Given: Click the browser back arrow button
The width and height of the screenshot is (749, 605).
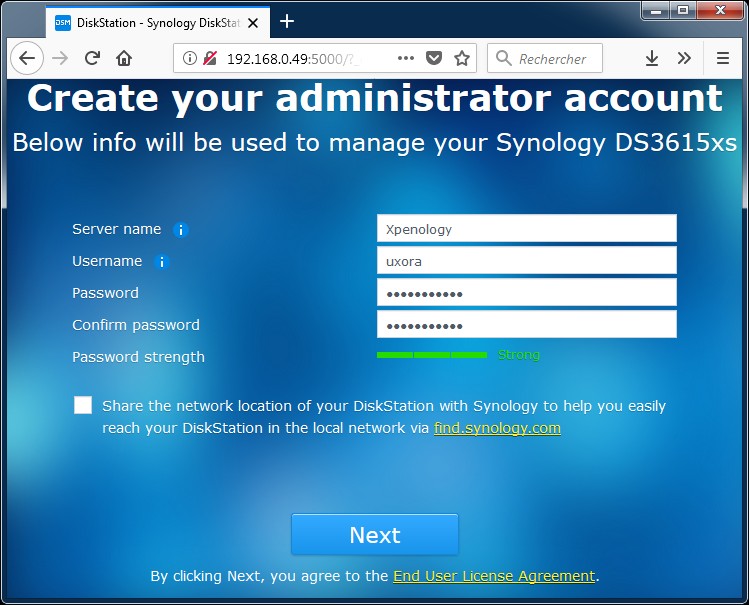Looking at the screenshot, I should tap(27, 58).
